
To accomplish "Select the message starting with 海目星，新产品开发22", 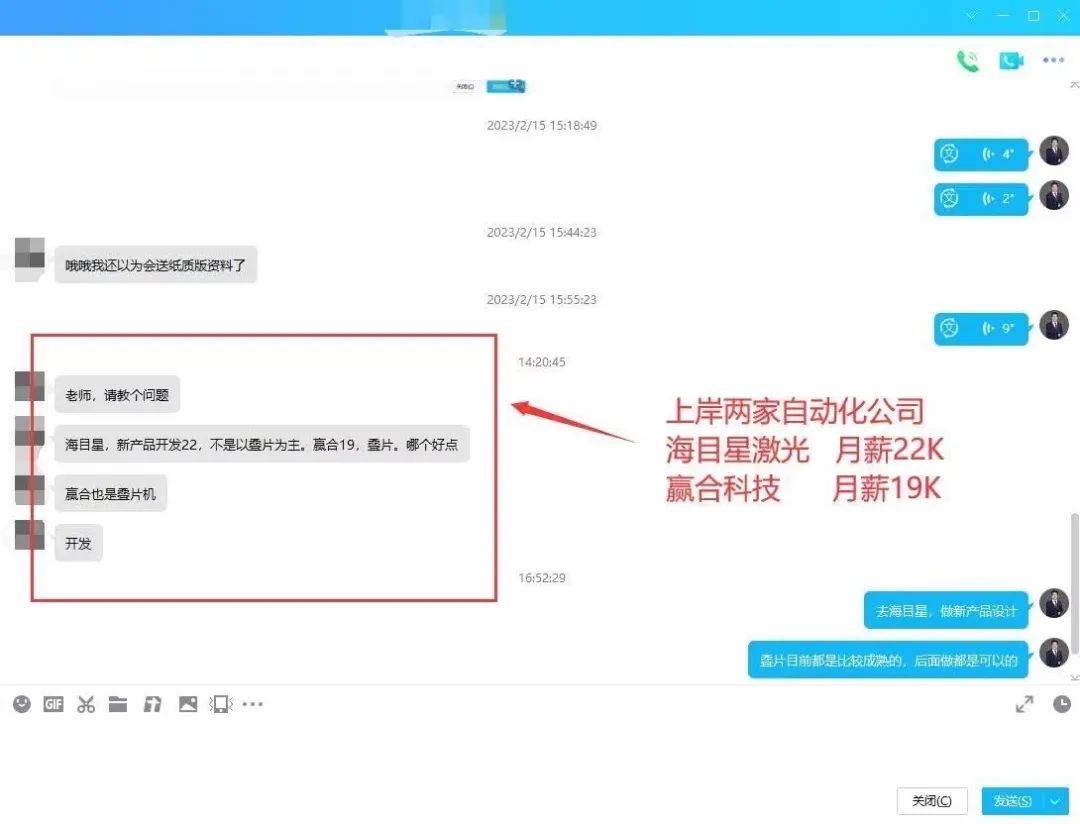I will (x=262, y=444).
